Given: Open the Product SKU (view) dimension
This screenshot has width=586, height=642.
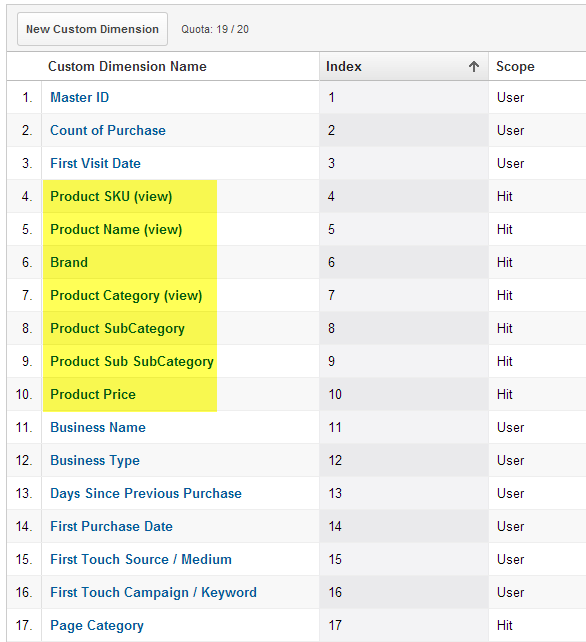Looking at the screenshot, I should pos(111,197).
